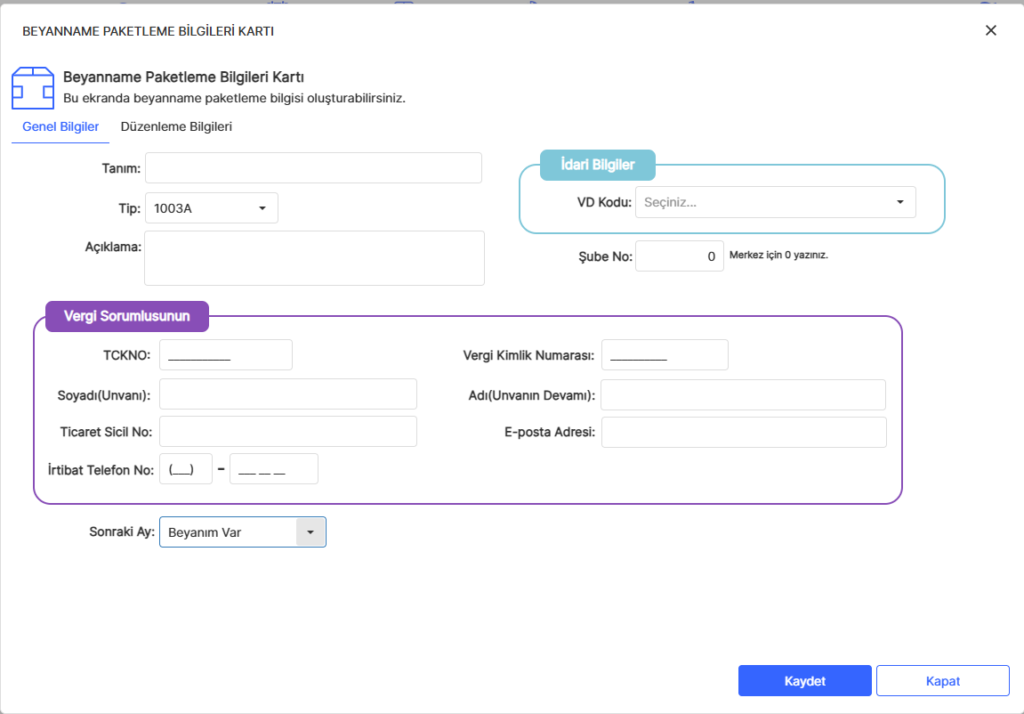Click the TCKNO input field

tap(225, 355)
